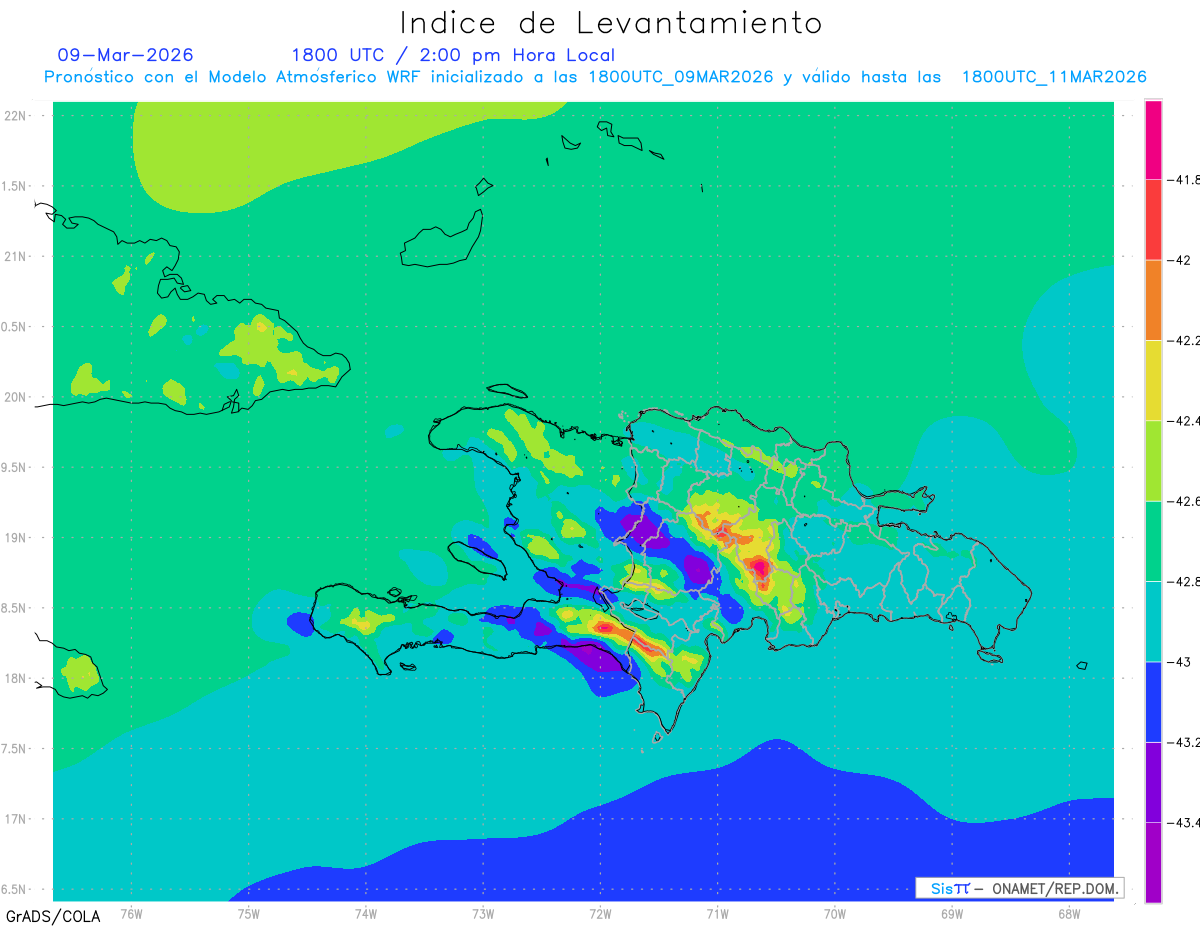Click the '8.5N' latitude label
Screen dimensions: 1200x927
[14, 608]
